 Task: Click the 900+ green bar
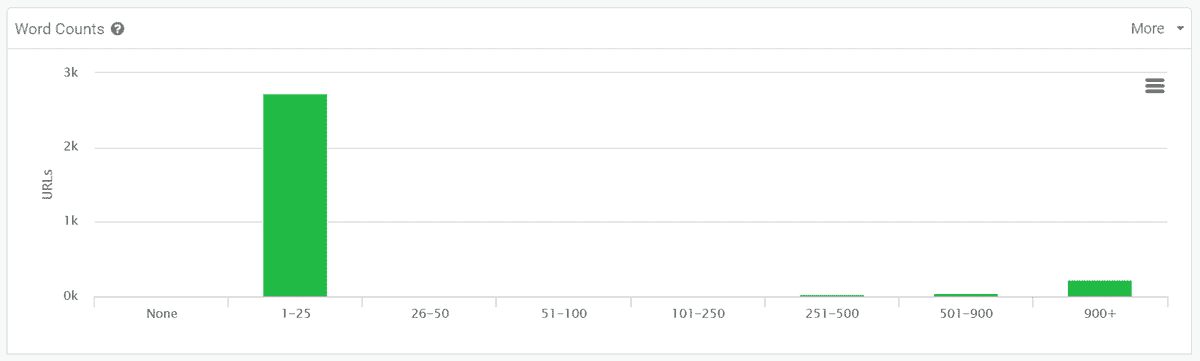point(1100,289)
